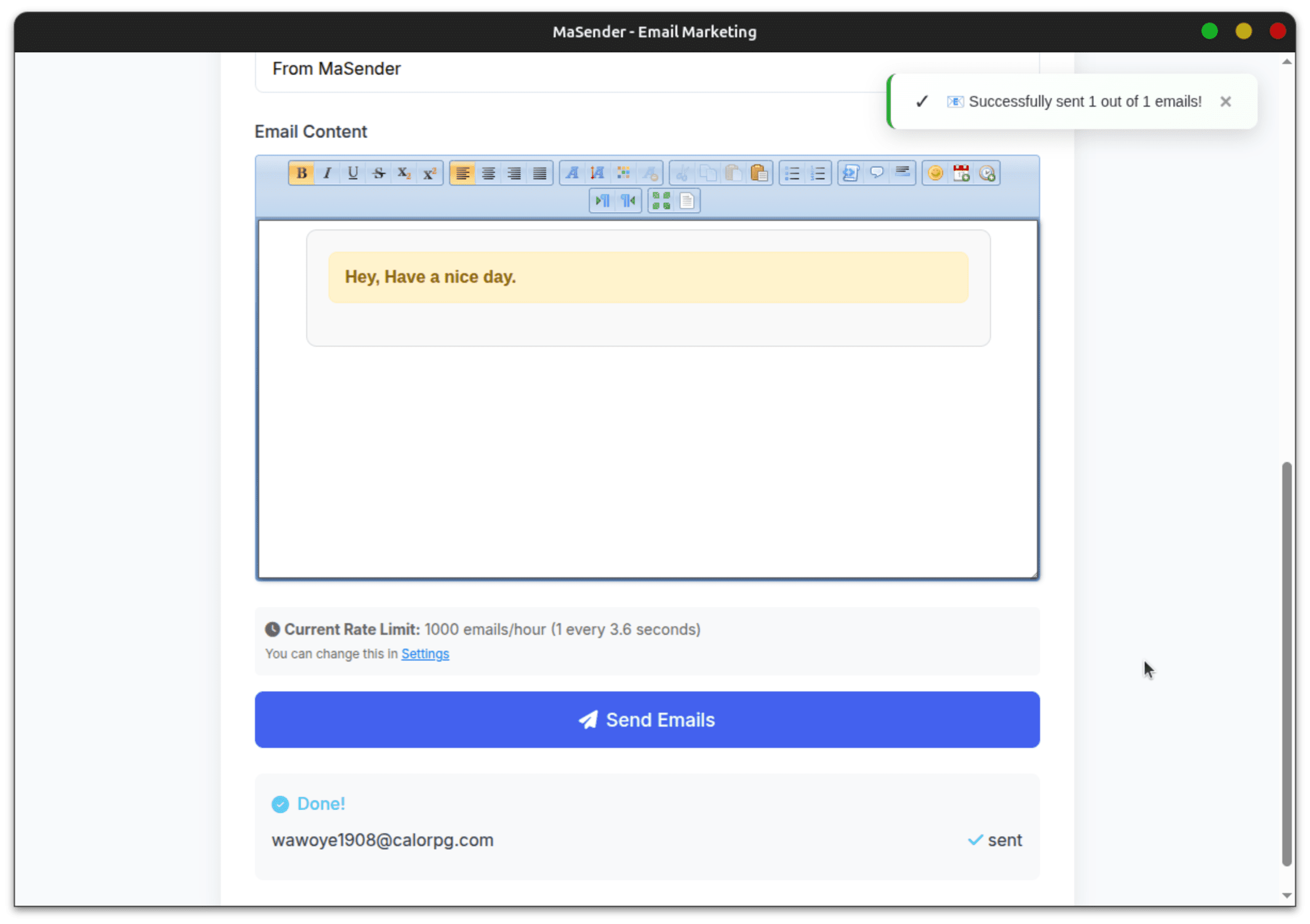This screenshot has width=1310, height=924.
Task: Set right-to-left text direction
Action: click(629, 201)
